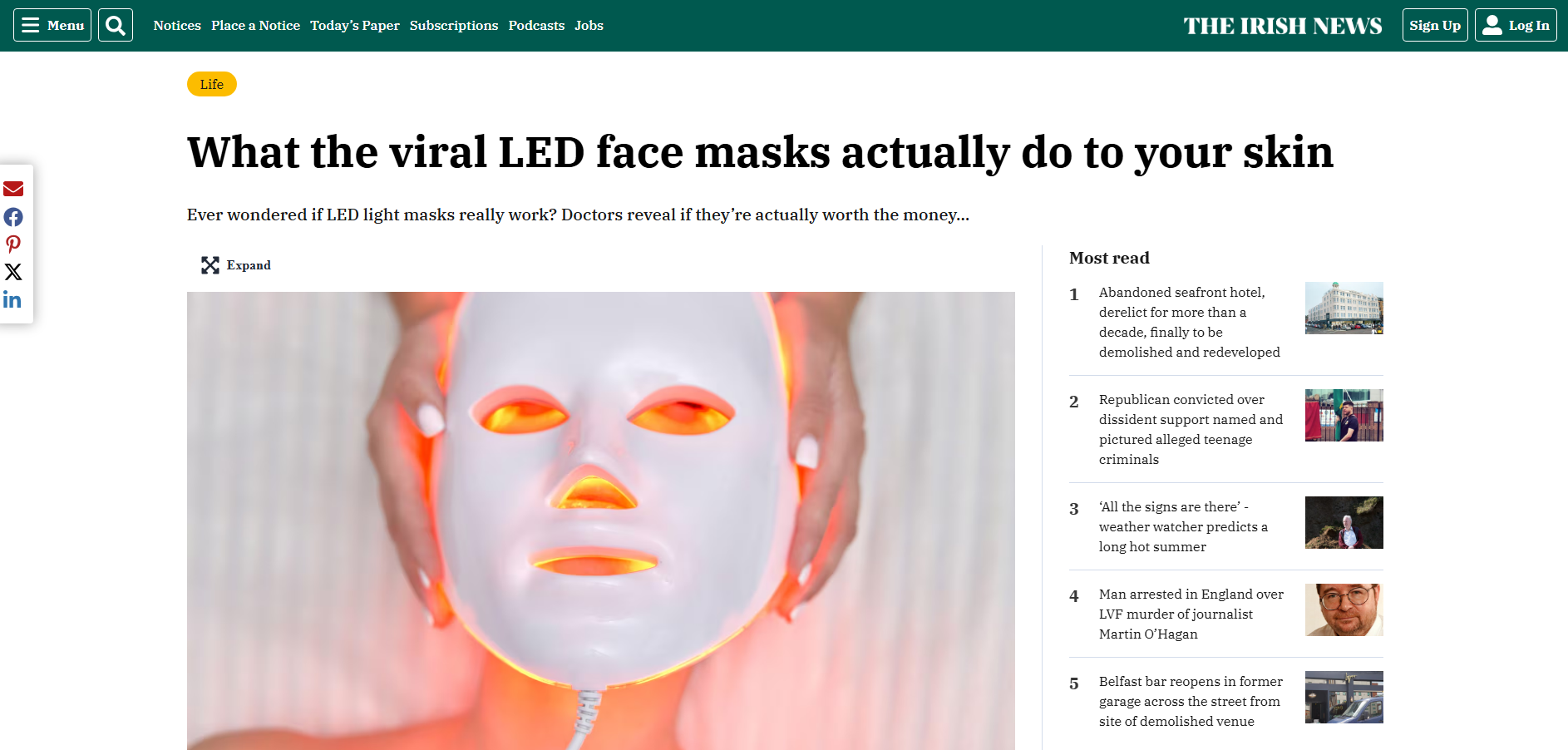Click the subheading 'Ever wondered if LED light masks'
The width and height of the screenshot is (1568, 750).
click(578, 215)
